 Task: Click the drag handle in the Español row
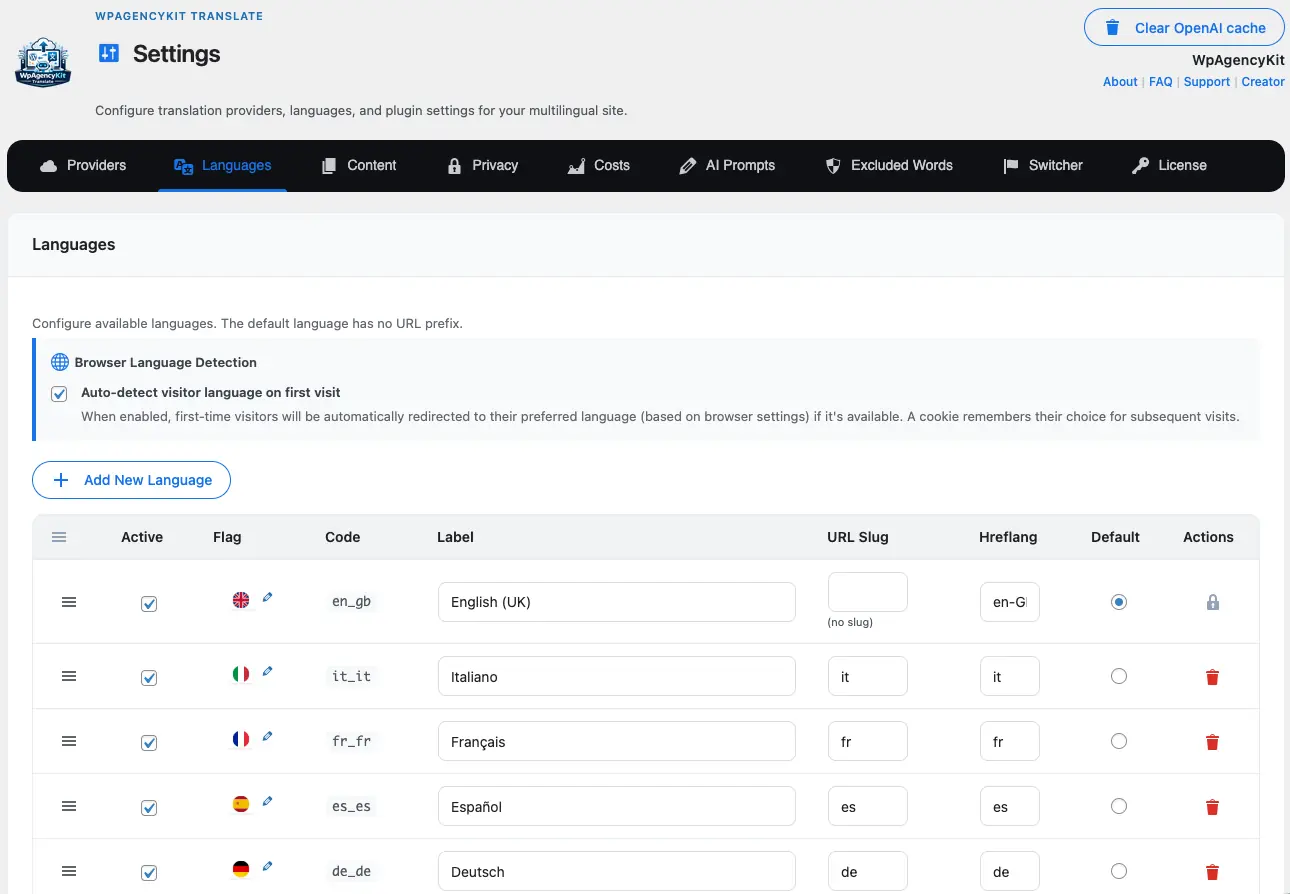[69, 807]
